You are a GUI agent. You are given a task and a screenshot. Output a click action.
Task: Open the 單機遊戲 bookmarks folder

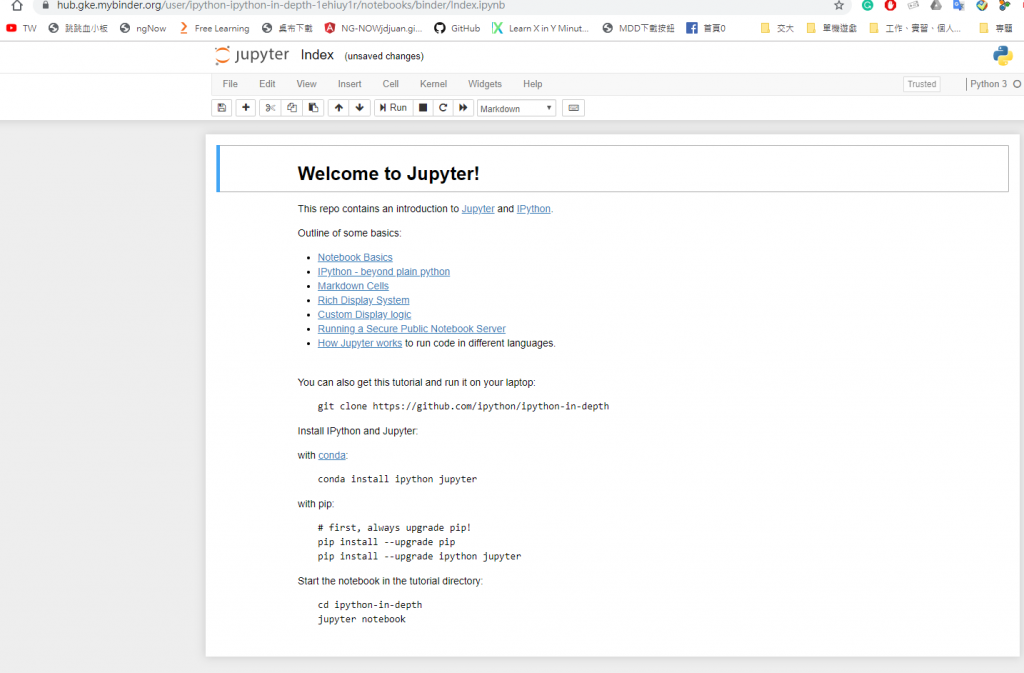[x=831, y=28]
